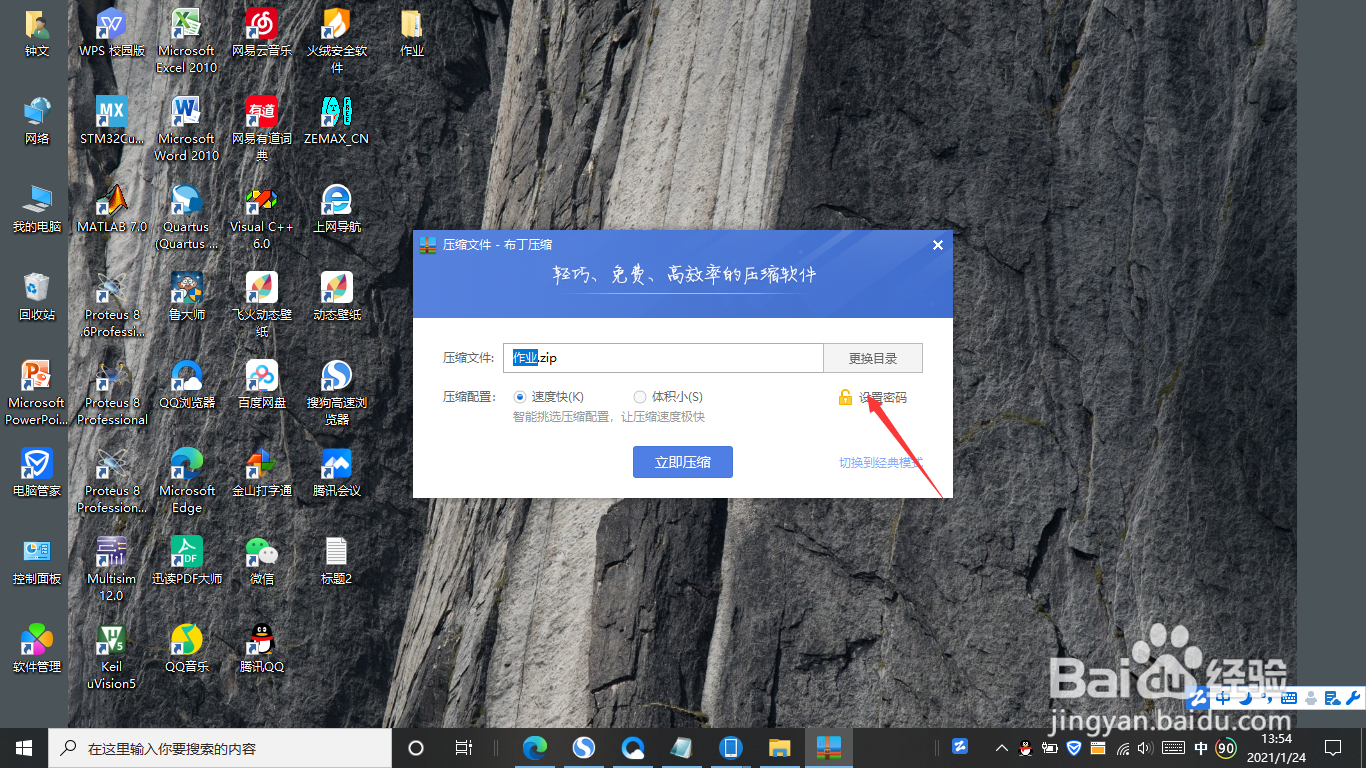Open the volume control in tray
This screenshot has width=1366, height=768.
click(1145, 748)
